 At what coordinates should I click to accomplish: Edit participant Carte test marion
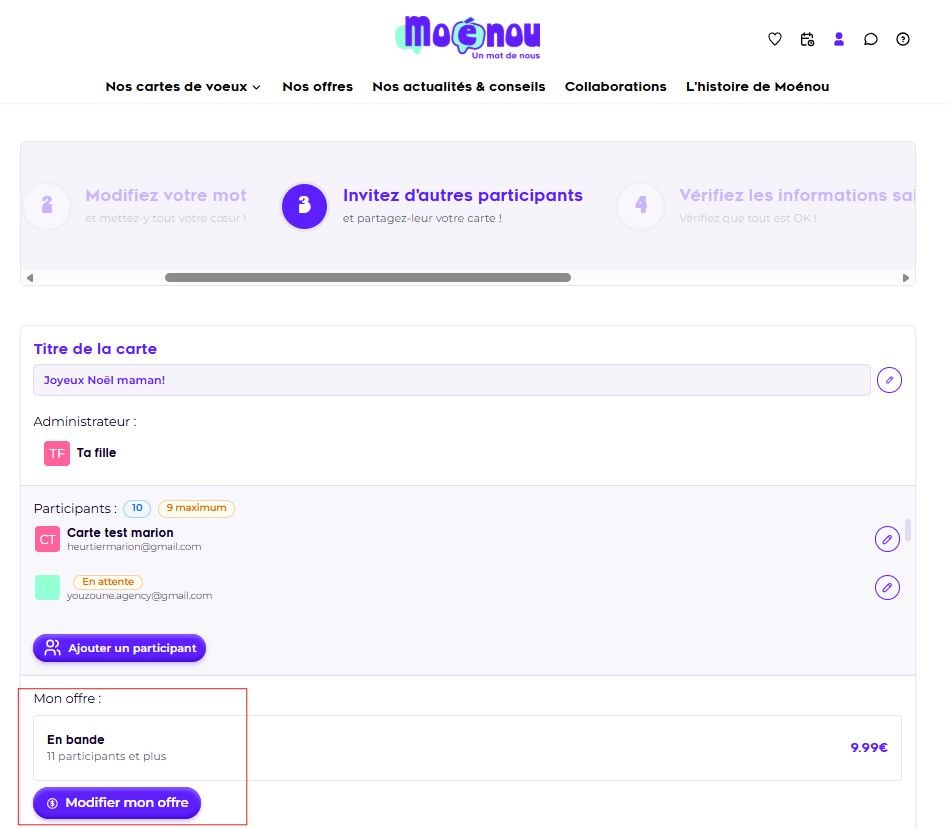pos(887,539)
